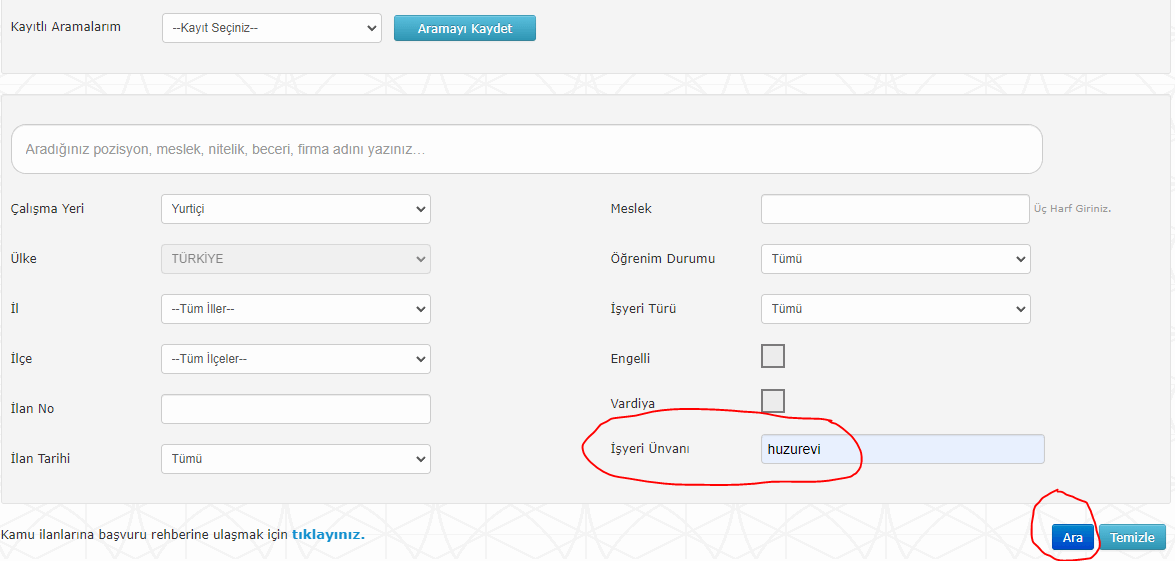Click the İşyeri Ünvanı field containing huzurevi

coord(902,449)
